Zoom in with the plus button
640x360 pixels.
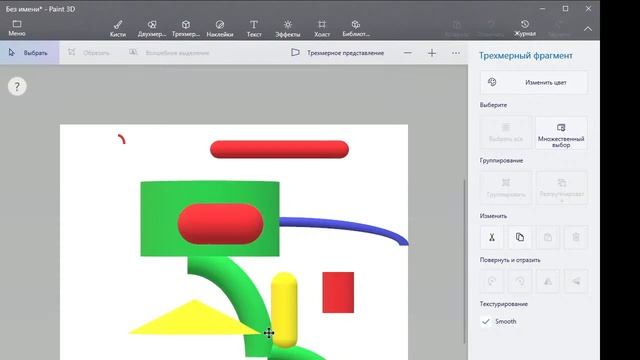pyautogui.click(x=432, y=53)
